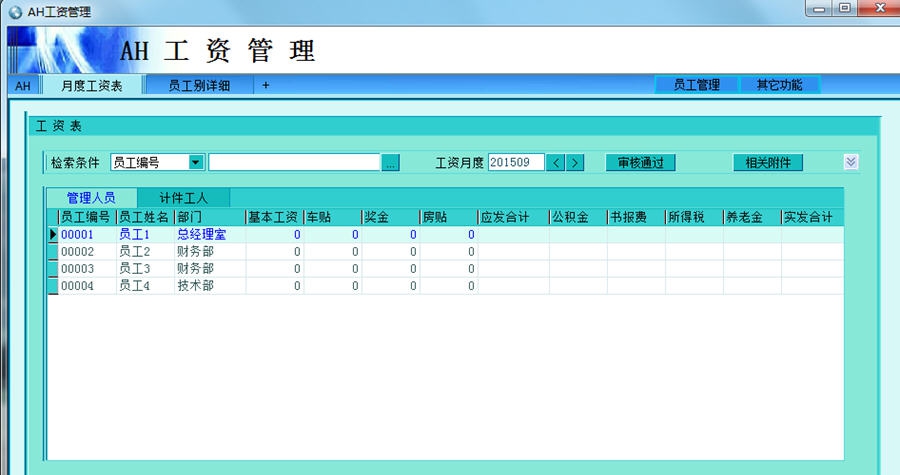Click 财务部 cell in row 00002
The width and height of the screenshot is (900, 475).
(x=210, y=251)
